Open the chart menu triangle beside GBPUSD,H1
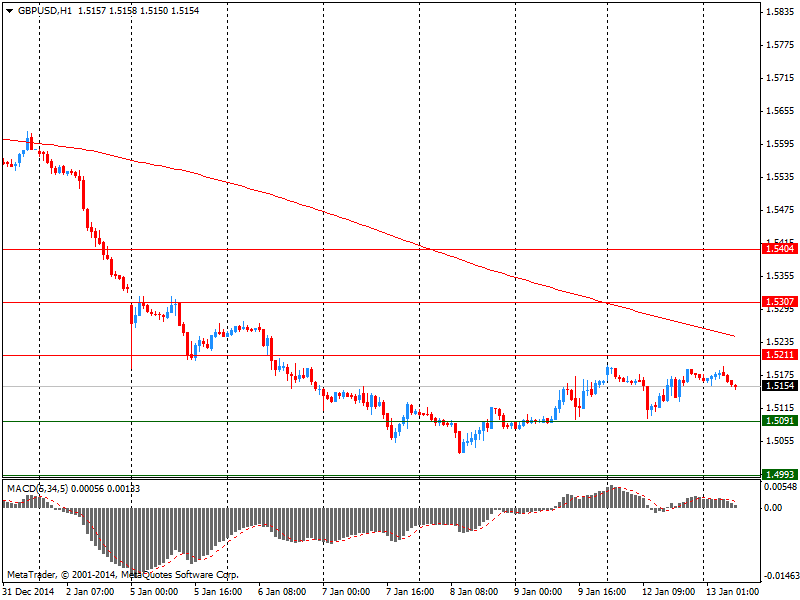Image resolution: width=800 pixels, height=600 pixels. pos(9,11)
